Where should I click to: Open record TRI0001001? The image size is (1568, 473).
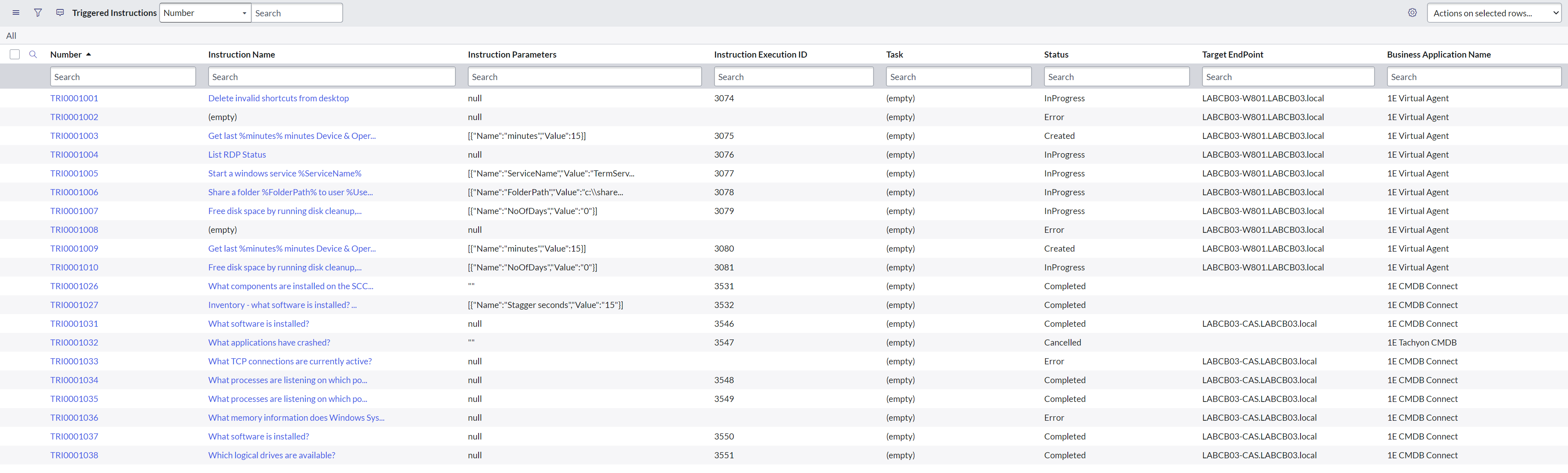point(74,98)
